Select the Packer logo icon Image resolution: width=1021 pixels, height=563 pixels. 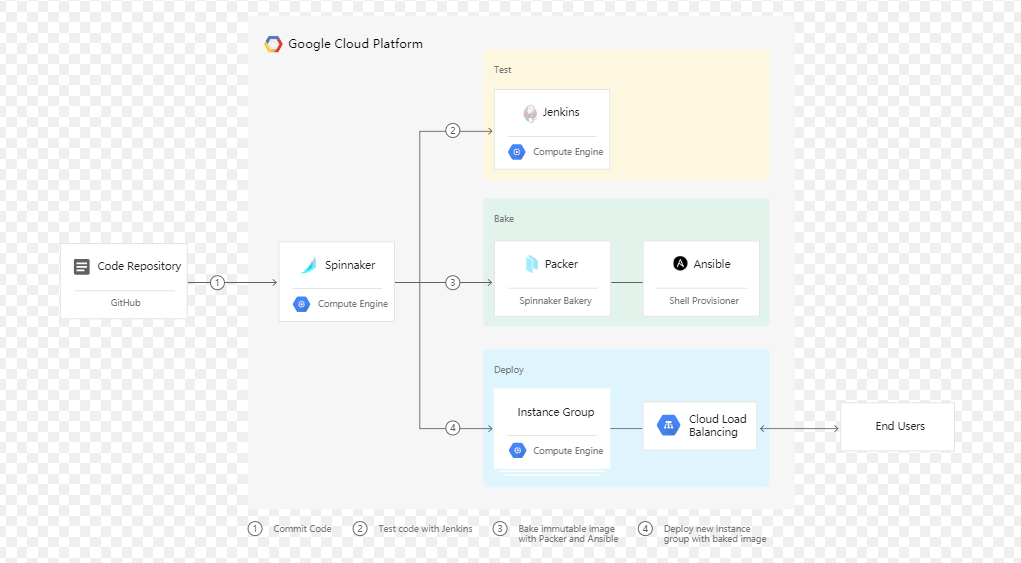[x=531, y=264]
